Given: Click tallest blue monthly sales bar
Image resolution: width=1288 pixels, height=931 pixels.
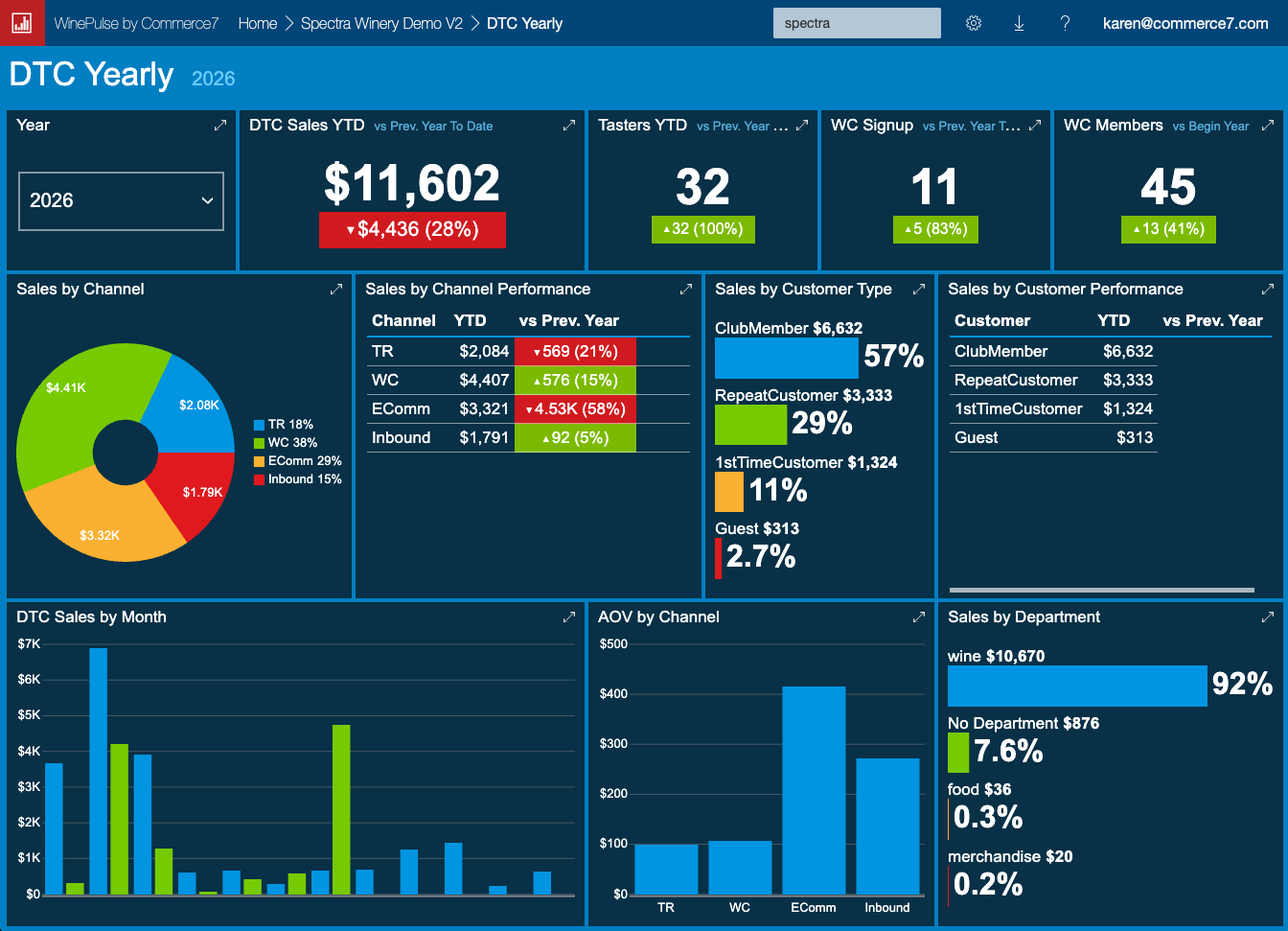Looking at the screenshot, I should [98, 772].
